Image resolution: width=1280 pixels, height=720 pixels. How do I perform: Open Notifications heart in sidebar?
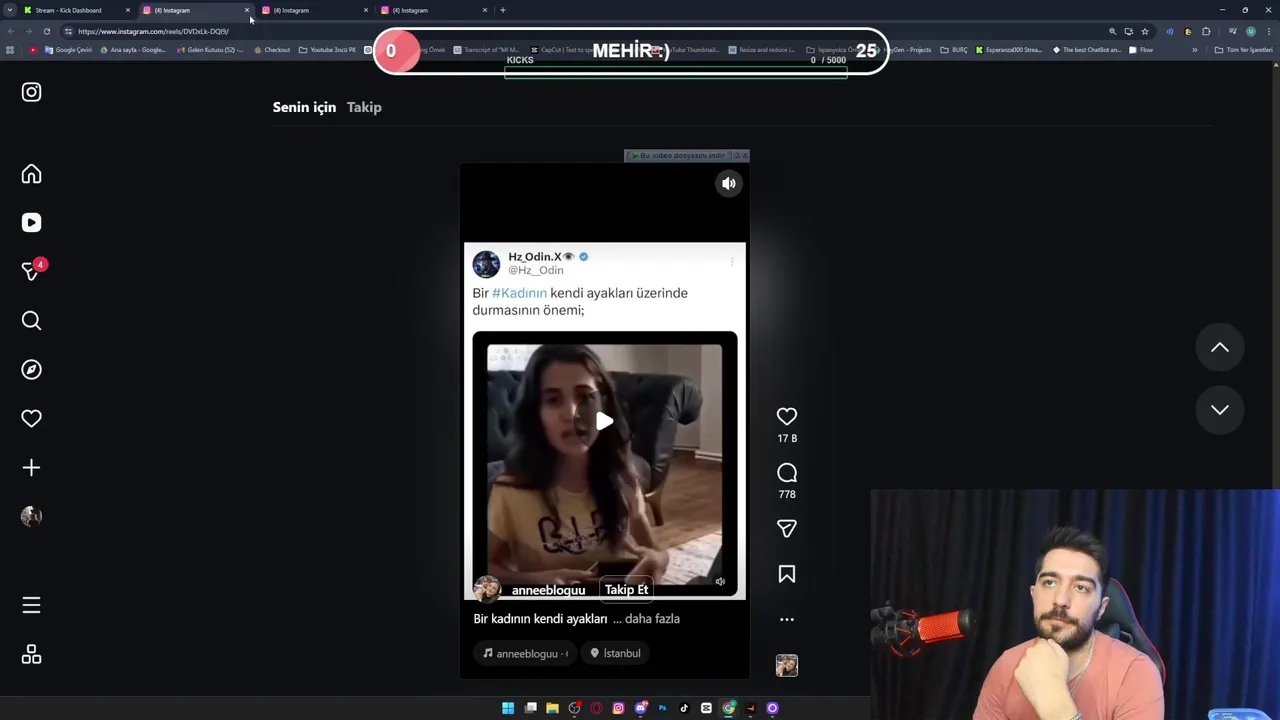point(31,418)
